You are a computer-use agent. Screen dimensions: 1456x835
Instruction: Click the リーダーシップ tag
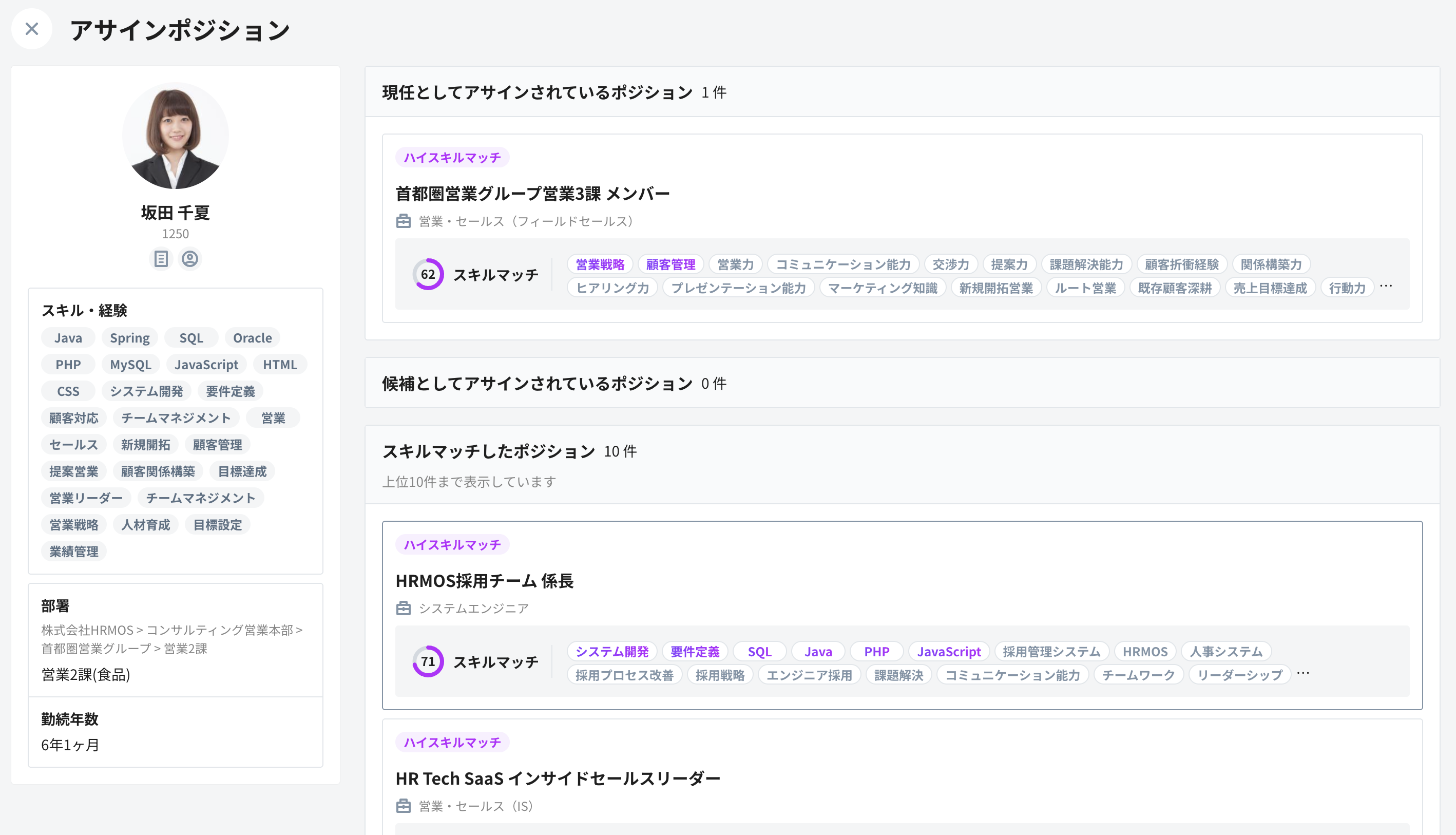pyautogui.click(x=1240, y=675)
